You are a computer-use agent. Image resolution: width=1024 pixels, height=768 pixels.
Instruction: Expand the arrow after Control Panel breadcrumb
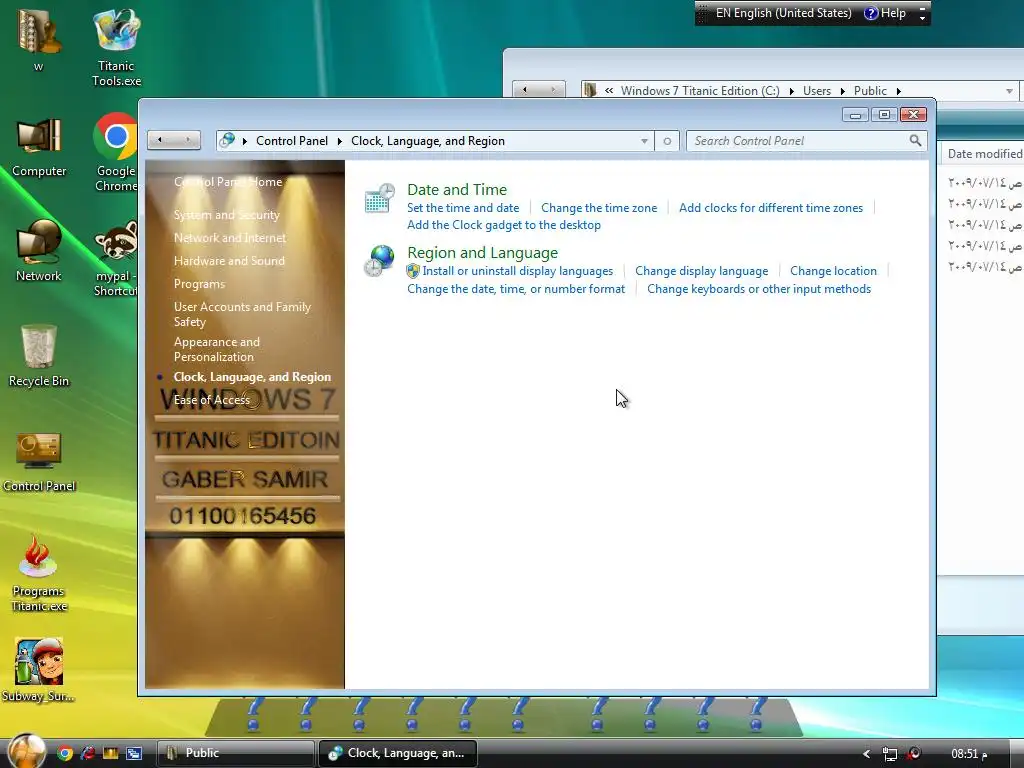(340, 141)
